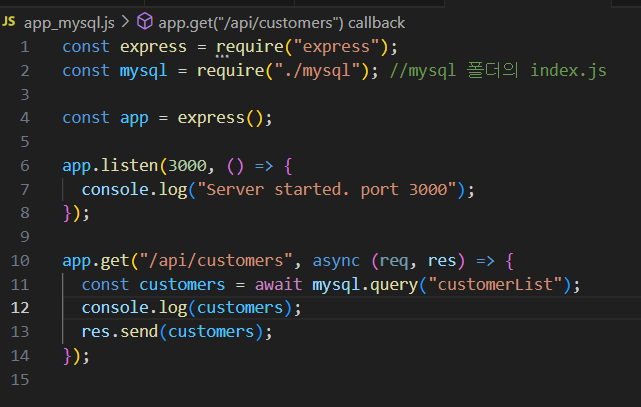Click the "/api/customers" string on line 10
Screen dimensions: 641x407
click(216, 261)
